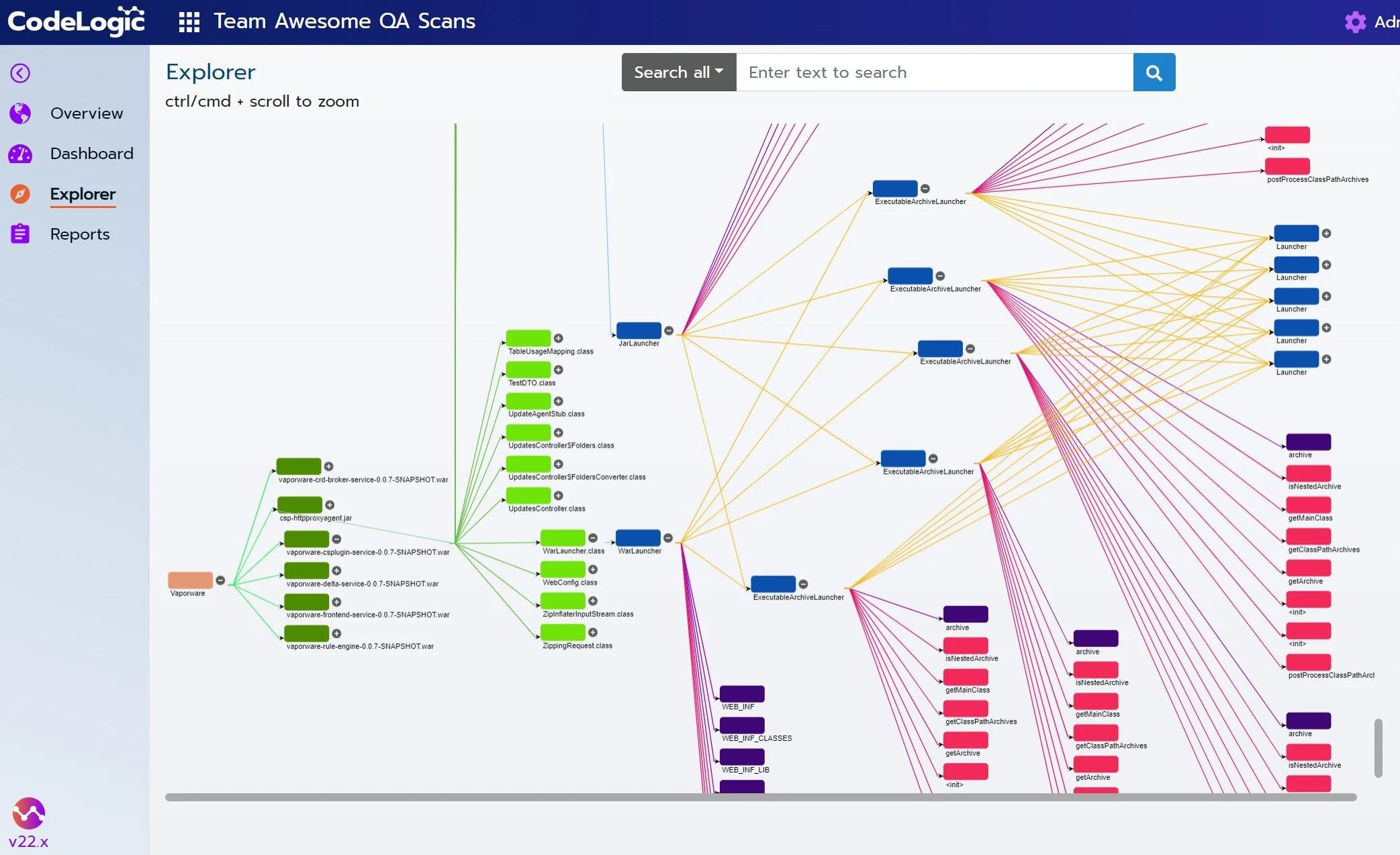Open the Search all dropdown

pyautogui.click(x=679, y=72)
